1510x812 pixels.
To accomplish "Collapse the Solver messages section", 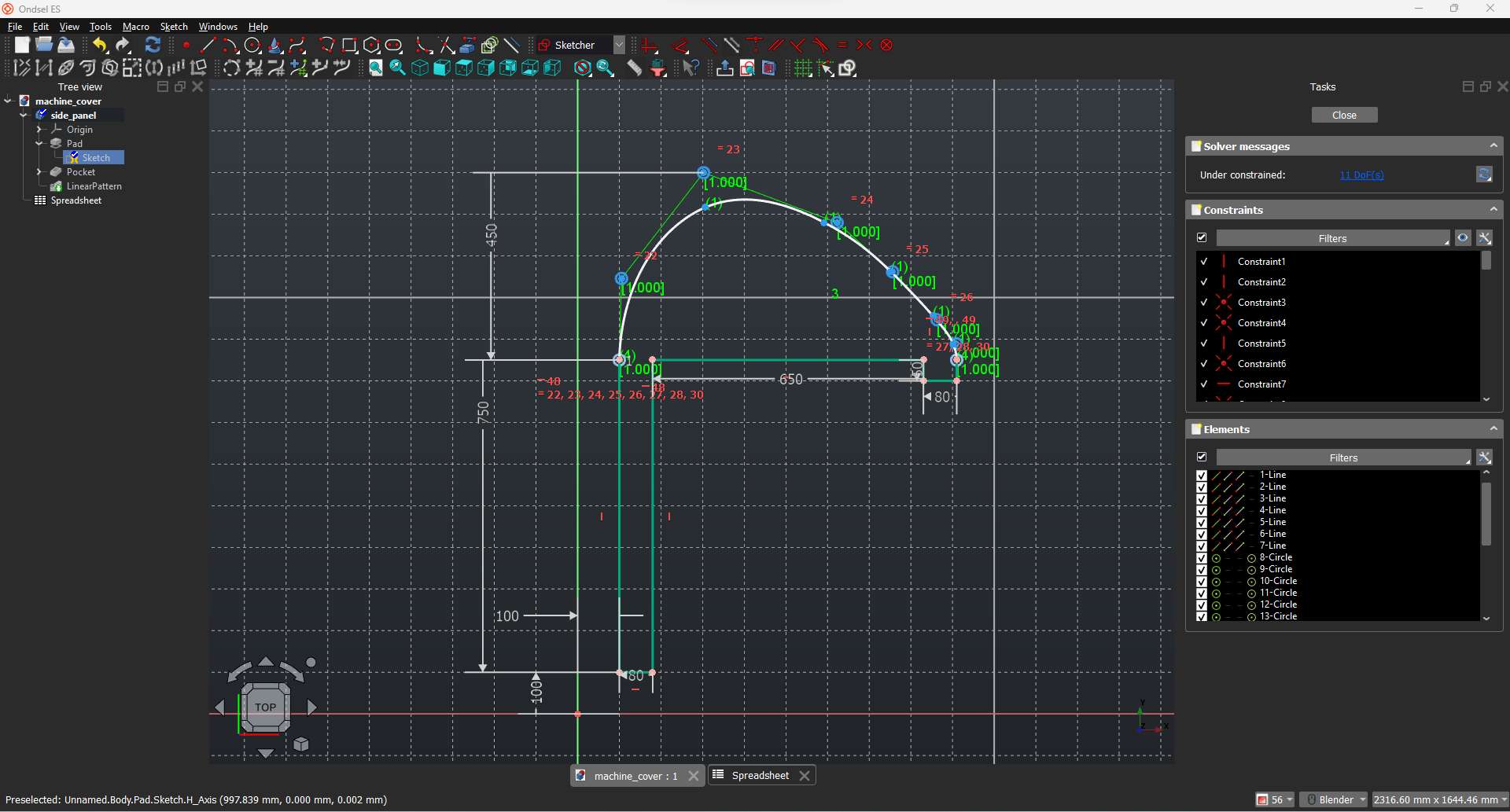I will (x=1493, y=146).
